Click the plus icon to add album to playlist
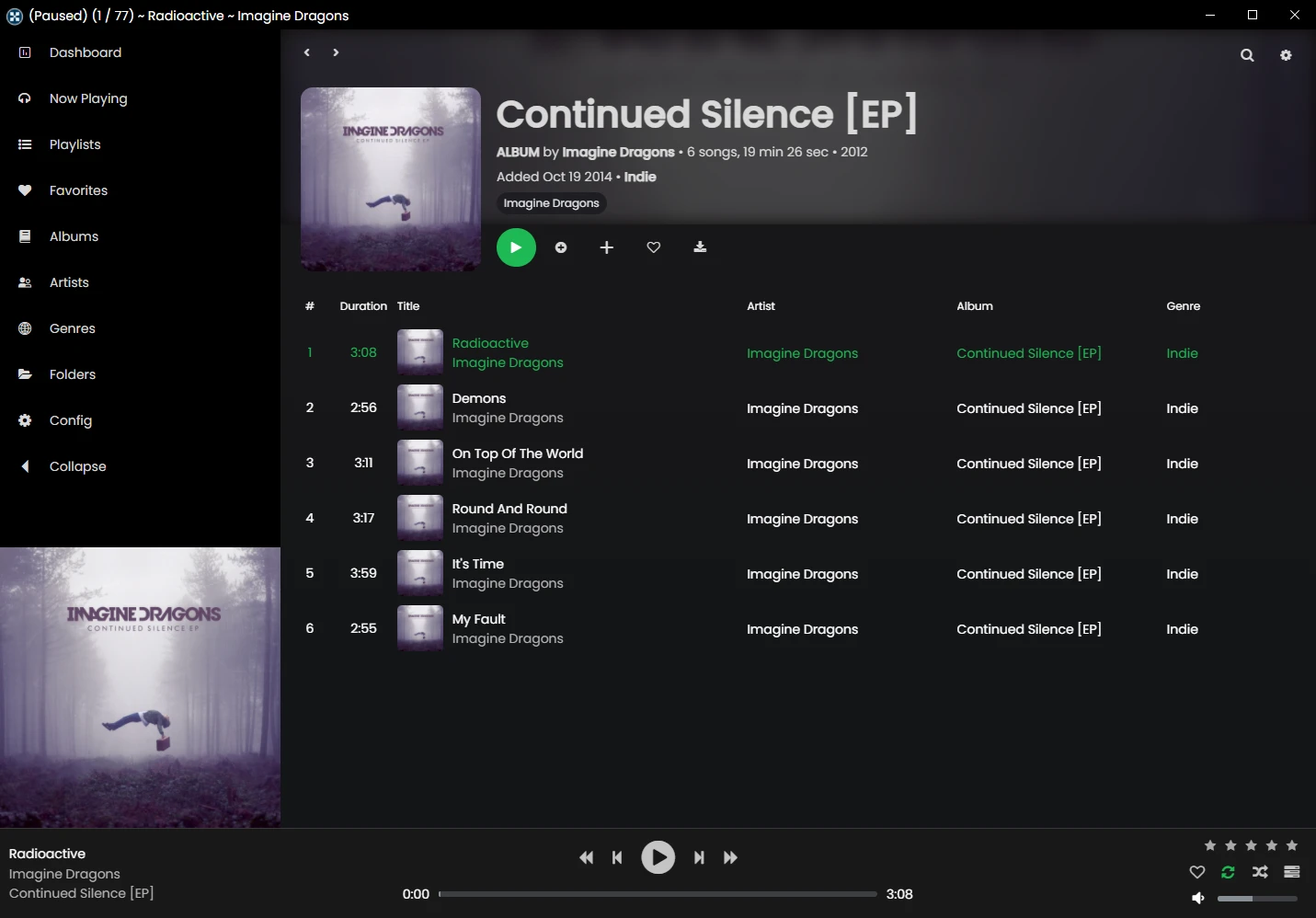The width and height of the screenshot is (1316, 918). pyautogui.click(x=607, y=247)
